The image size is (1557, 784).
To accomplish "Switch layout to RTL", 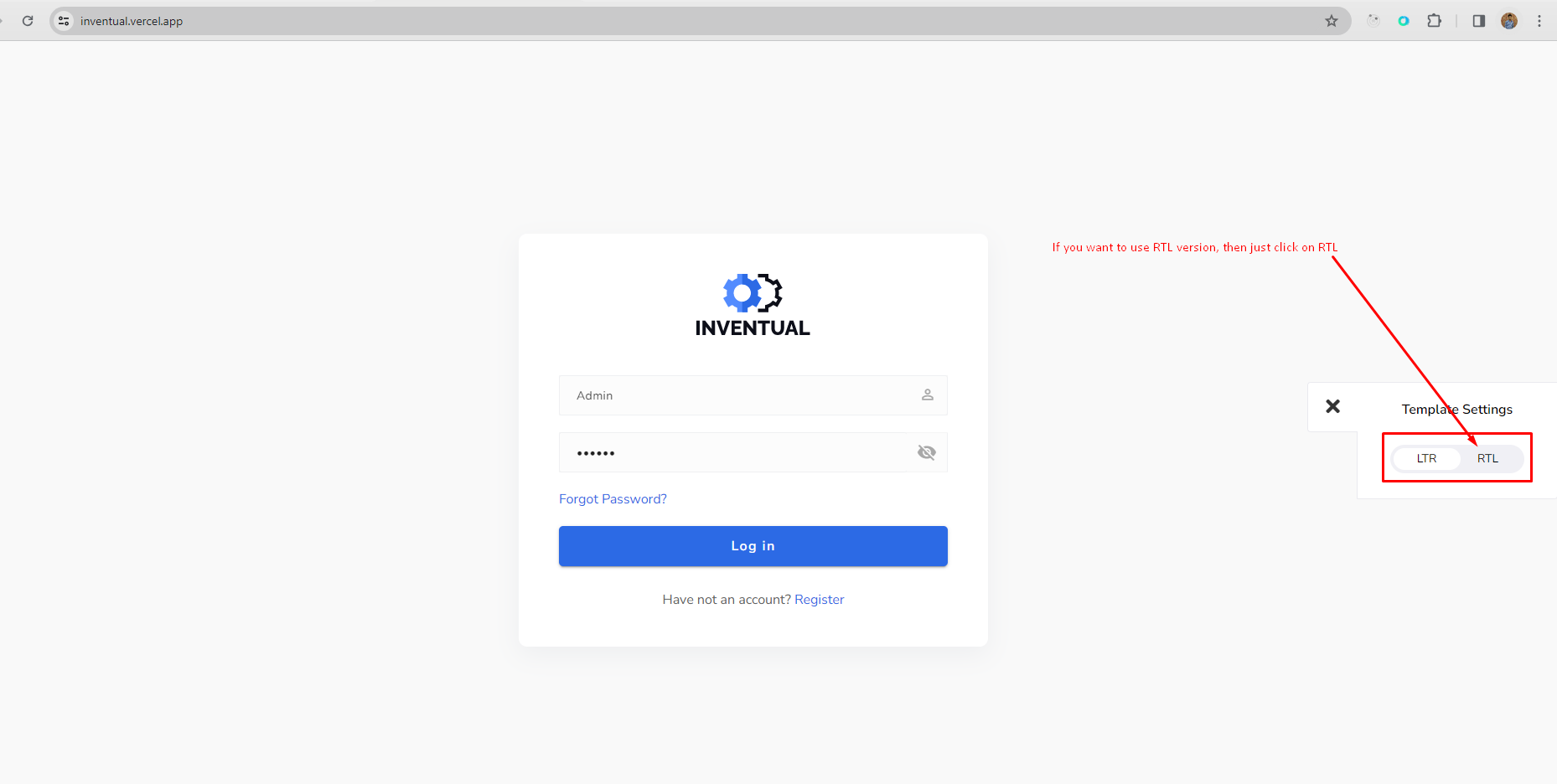I will (x=1487, y=458).
